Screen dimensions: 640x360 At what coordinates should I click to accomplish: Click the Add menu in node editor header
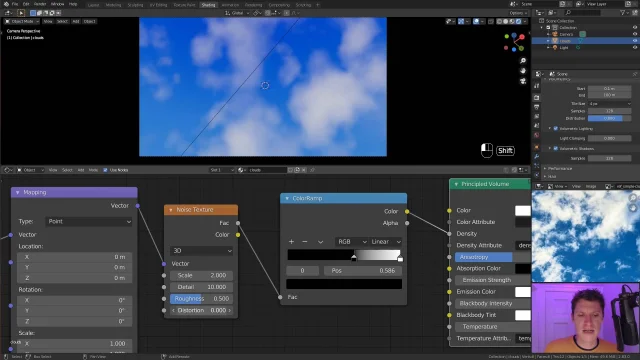coord(81,170)
